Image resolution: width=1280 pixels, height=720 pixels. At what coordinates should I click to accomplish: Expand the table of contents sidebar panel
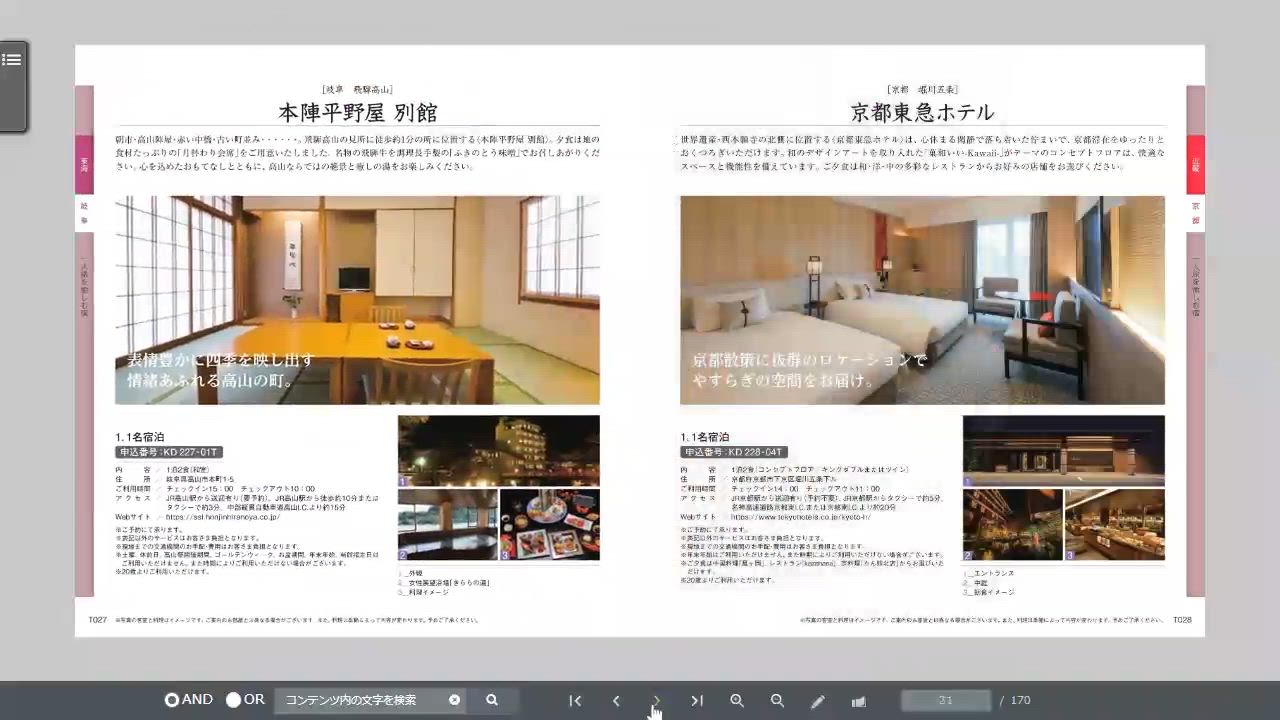coord(12,60)
